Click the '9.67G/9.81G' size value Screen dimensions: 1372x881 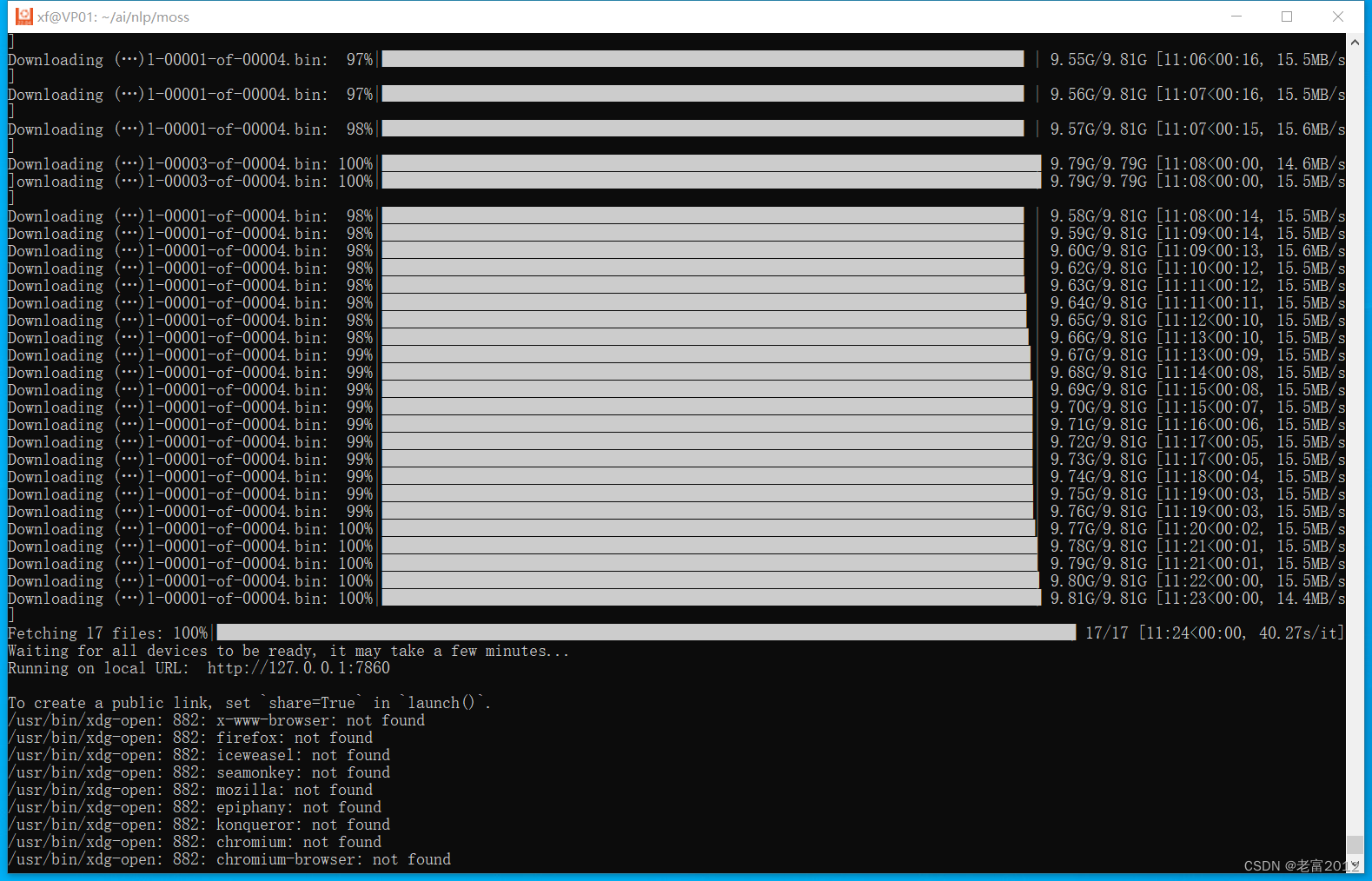coord(1098,355)
